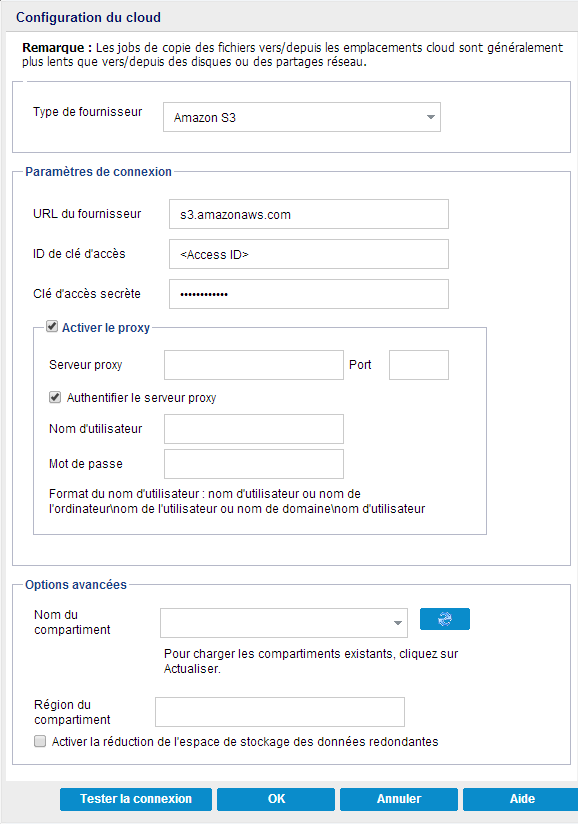Image resolution: width=578 pixels, height=824 pixels.
Task: Enable réduction de l'espace de stockage des données redondantes
Action: (x=40, y=740)
